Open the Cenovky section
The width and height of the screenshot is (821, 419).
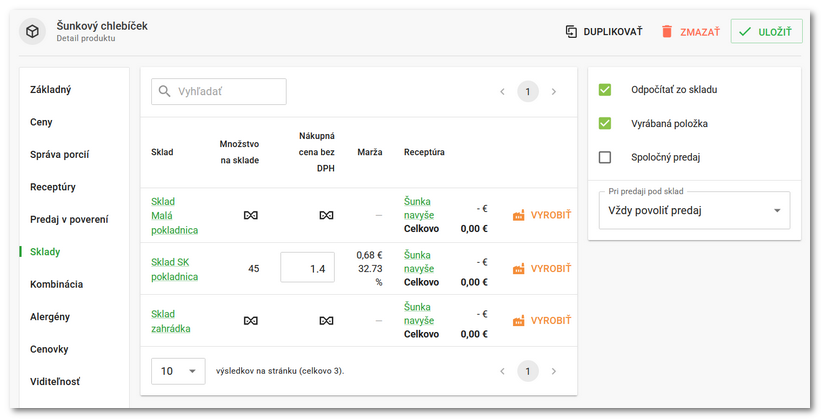coord(49,349)
